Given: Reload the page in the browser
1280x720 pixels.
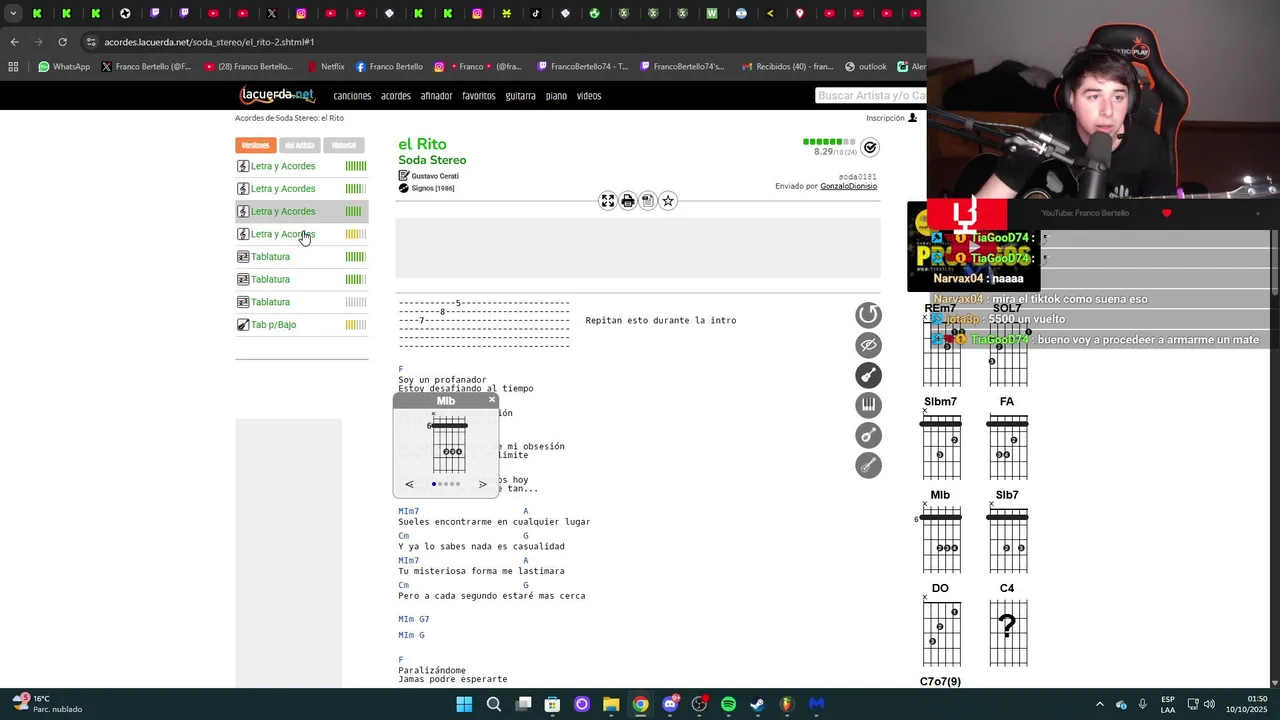Looking at the screenshot, I should tap(62, 42).
